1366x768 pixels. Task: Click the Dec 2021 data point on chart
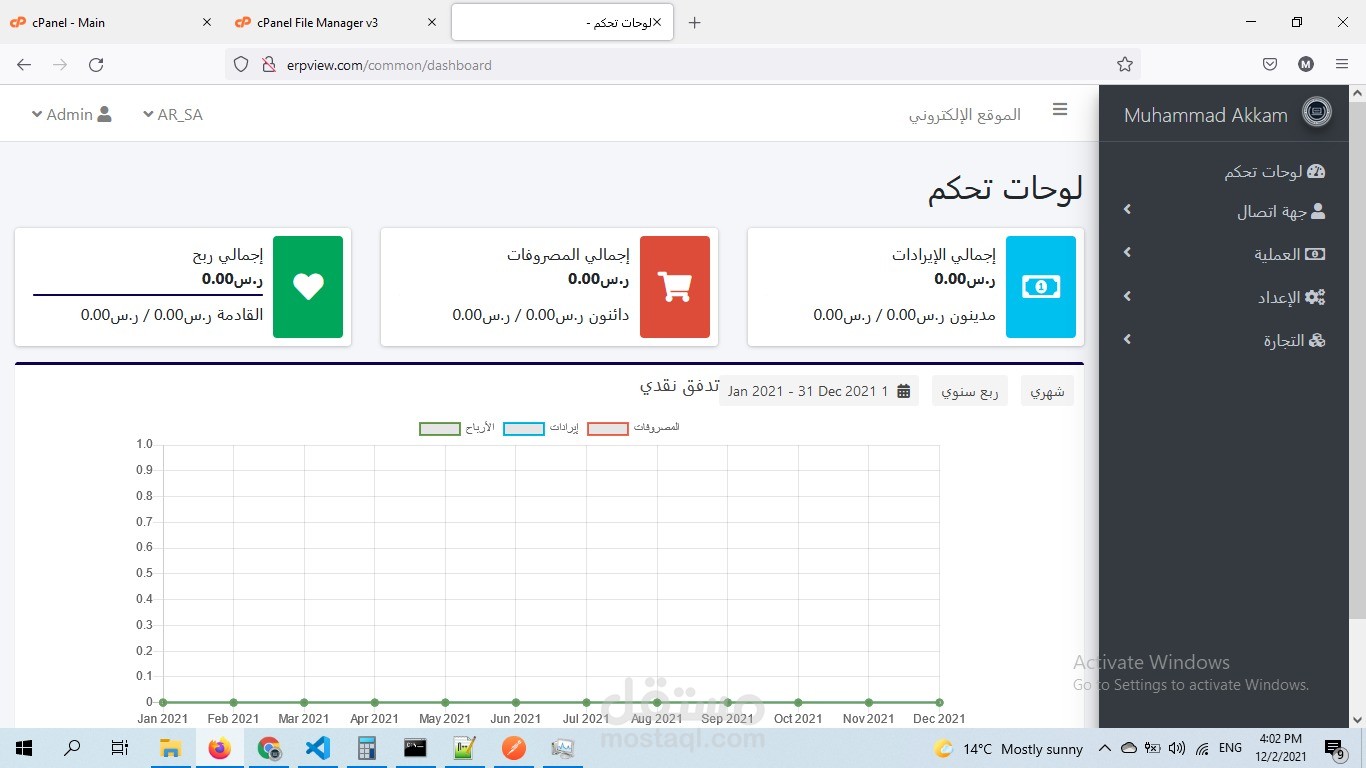pos(939,702)
